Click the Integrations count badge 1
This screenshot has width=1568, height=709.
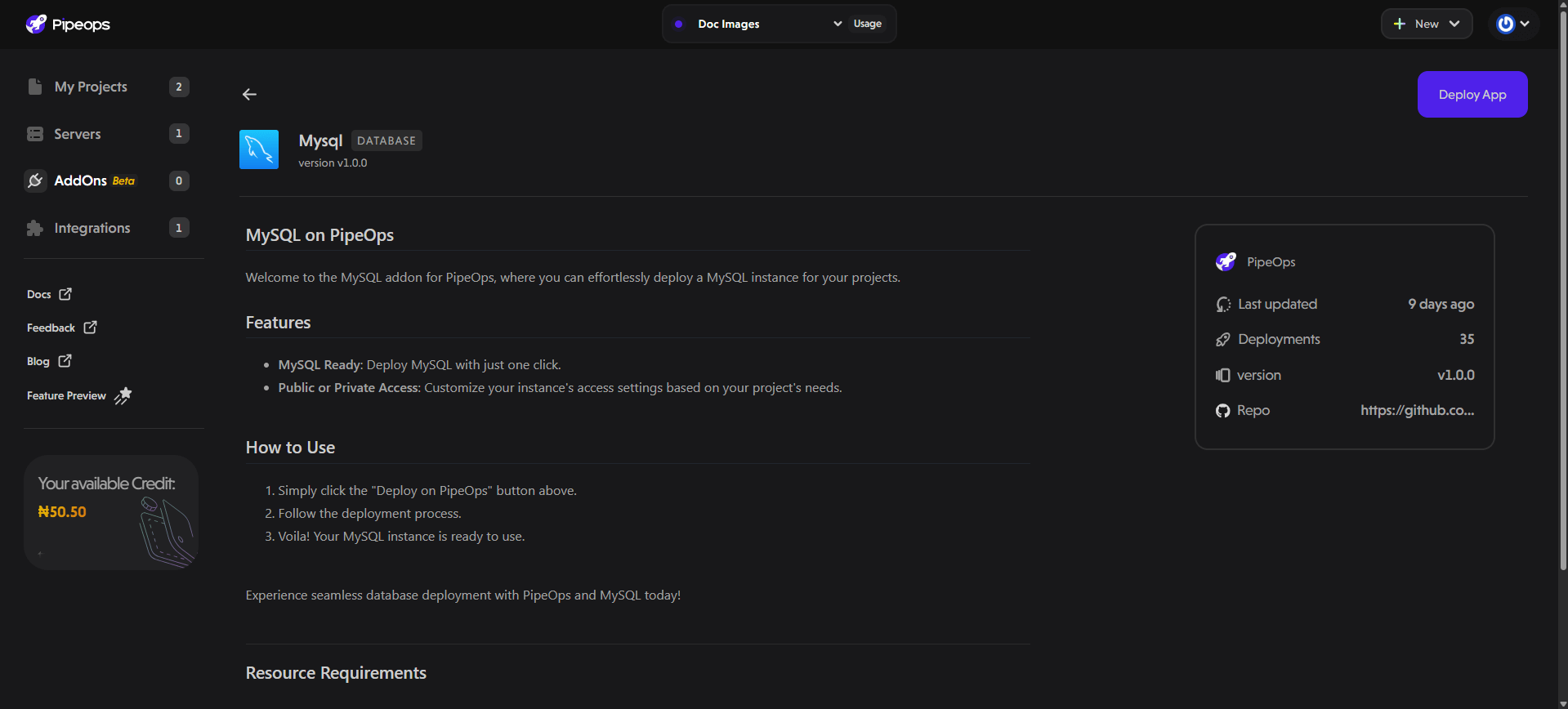click(179, 228)
